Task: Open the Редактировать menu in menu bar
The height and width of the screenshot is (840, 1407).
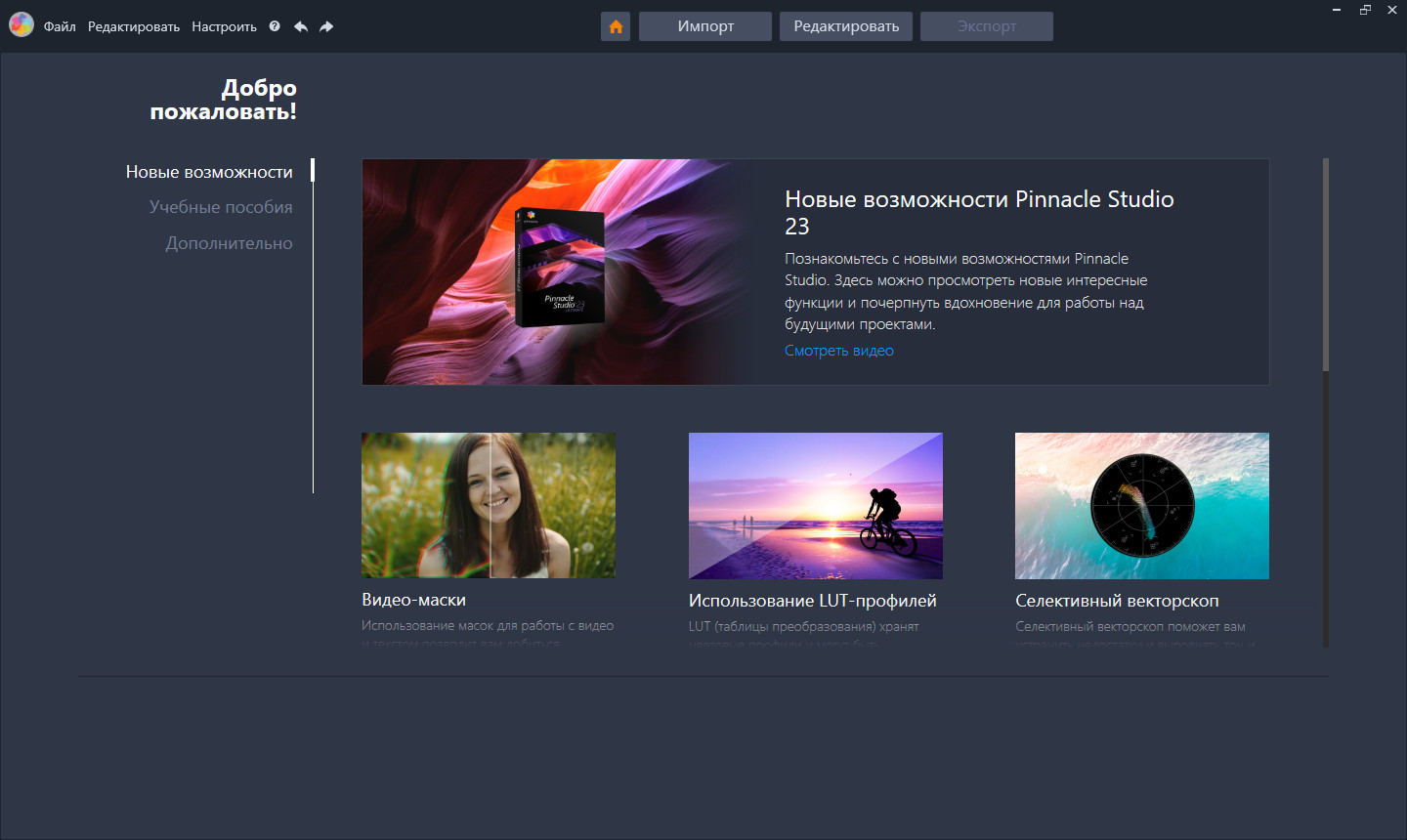Action: click(x=134, y=26)
